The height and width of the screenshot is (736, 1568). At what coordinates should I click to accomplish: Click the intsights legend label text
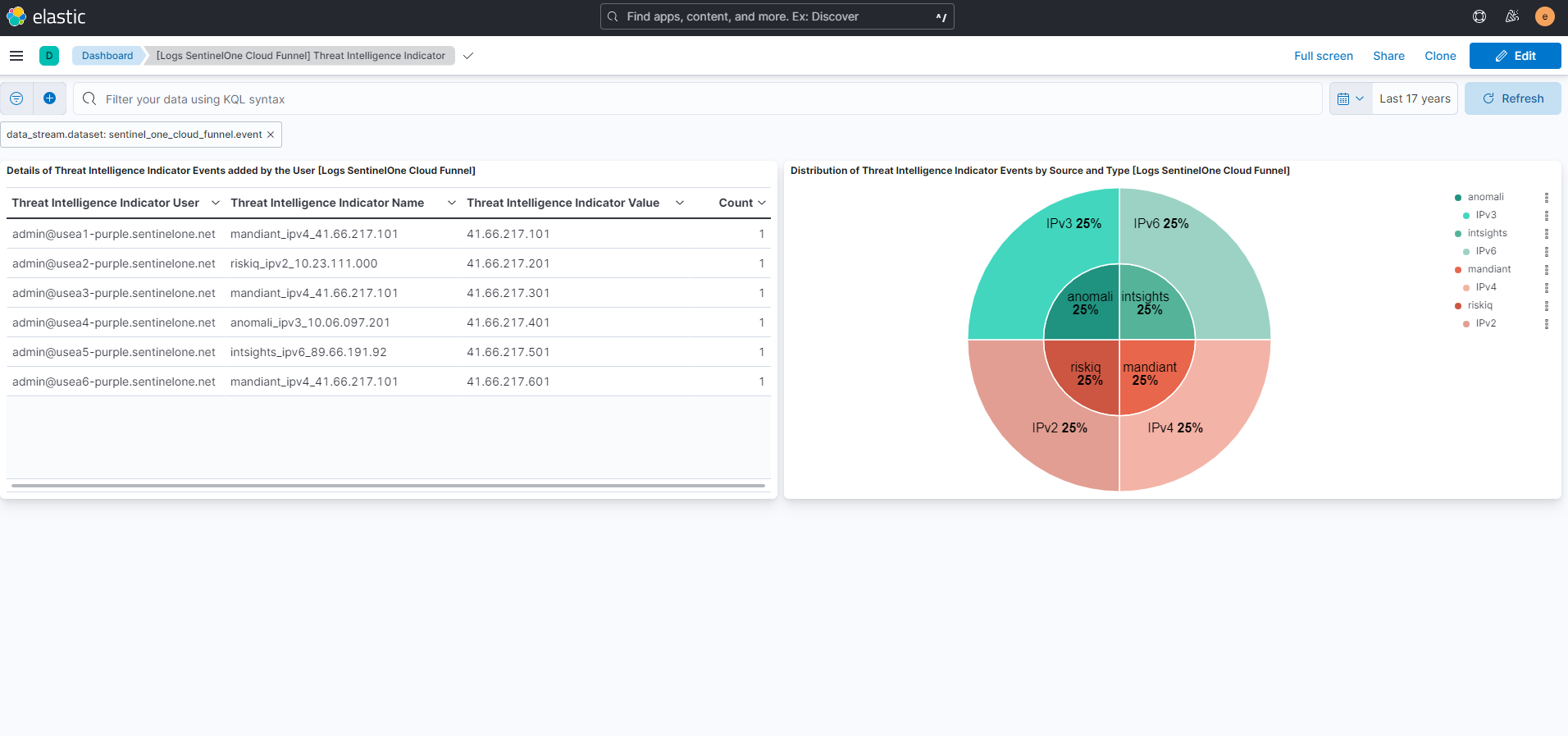pyautogui.click(x=1487, y=233)
